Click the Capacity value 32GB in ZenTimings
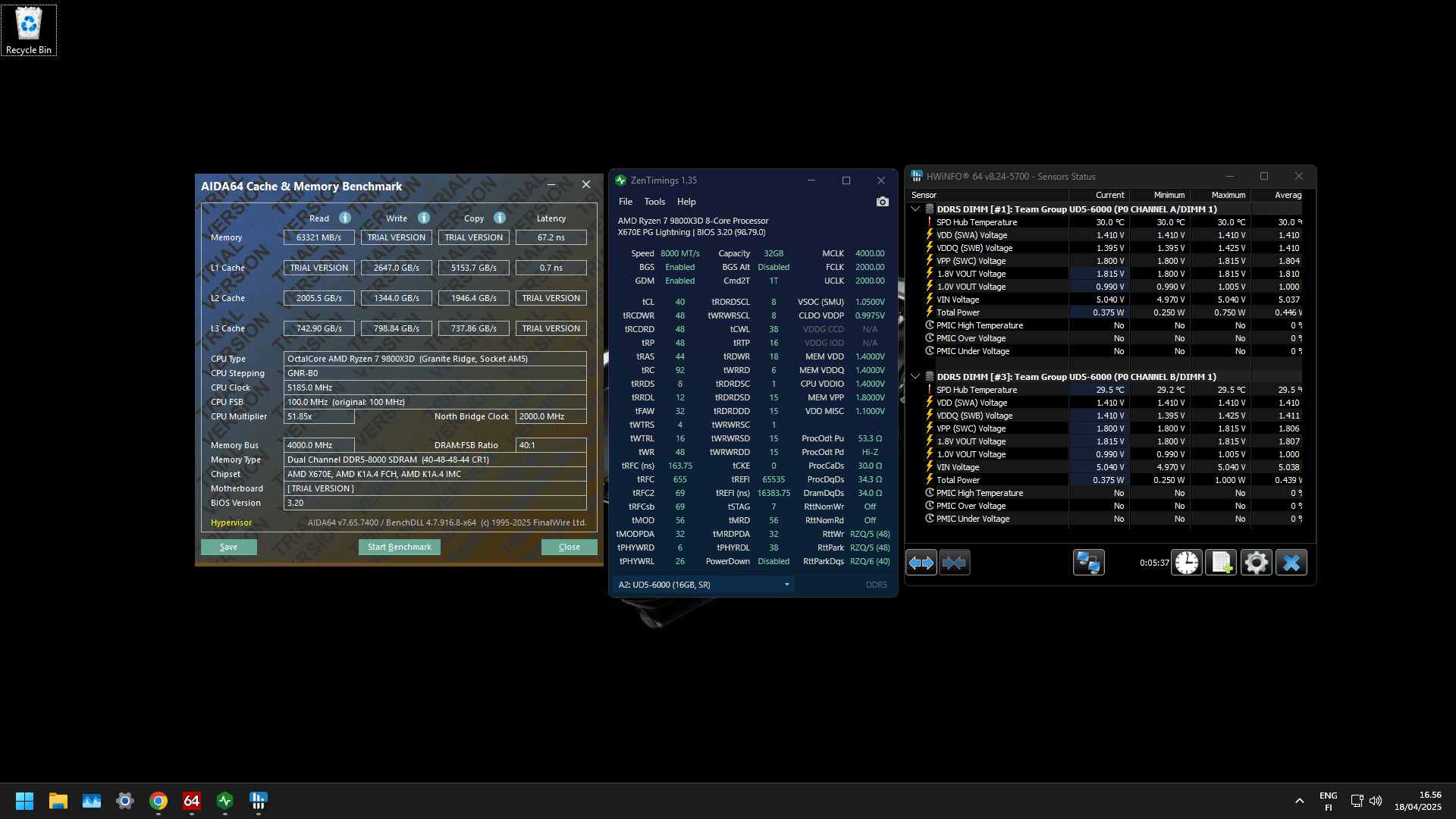Viewport: 1456px width, 819px height. pyautogui.click(x=773, y=253)
